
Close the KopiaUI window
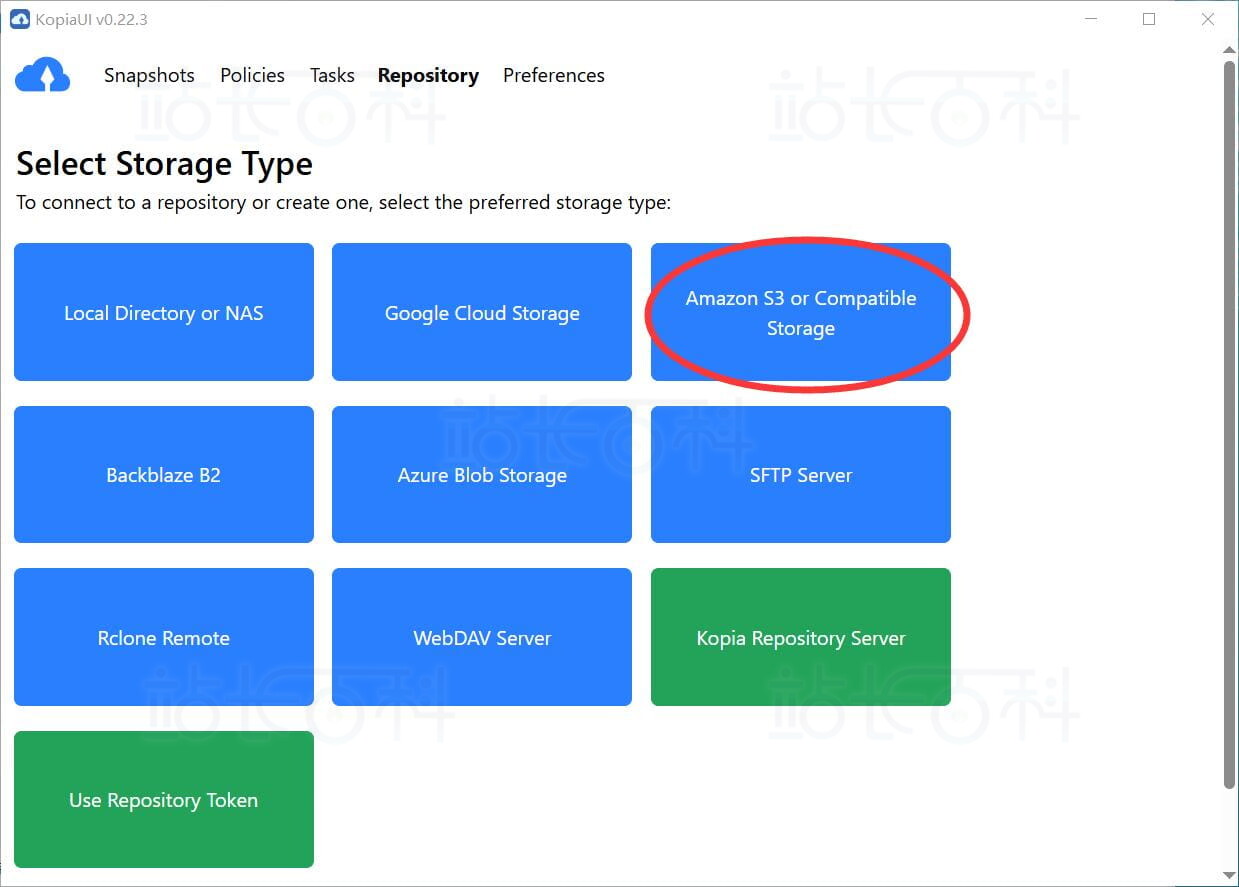tap(1207, 19)
